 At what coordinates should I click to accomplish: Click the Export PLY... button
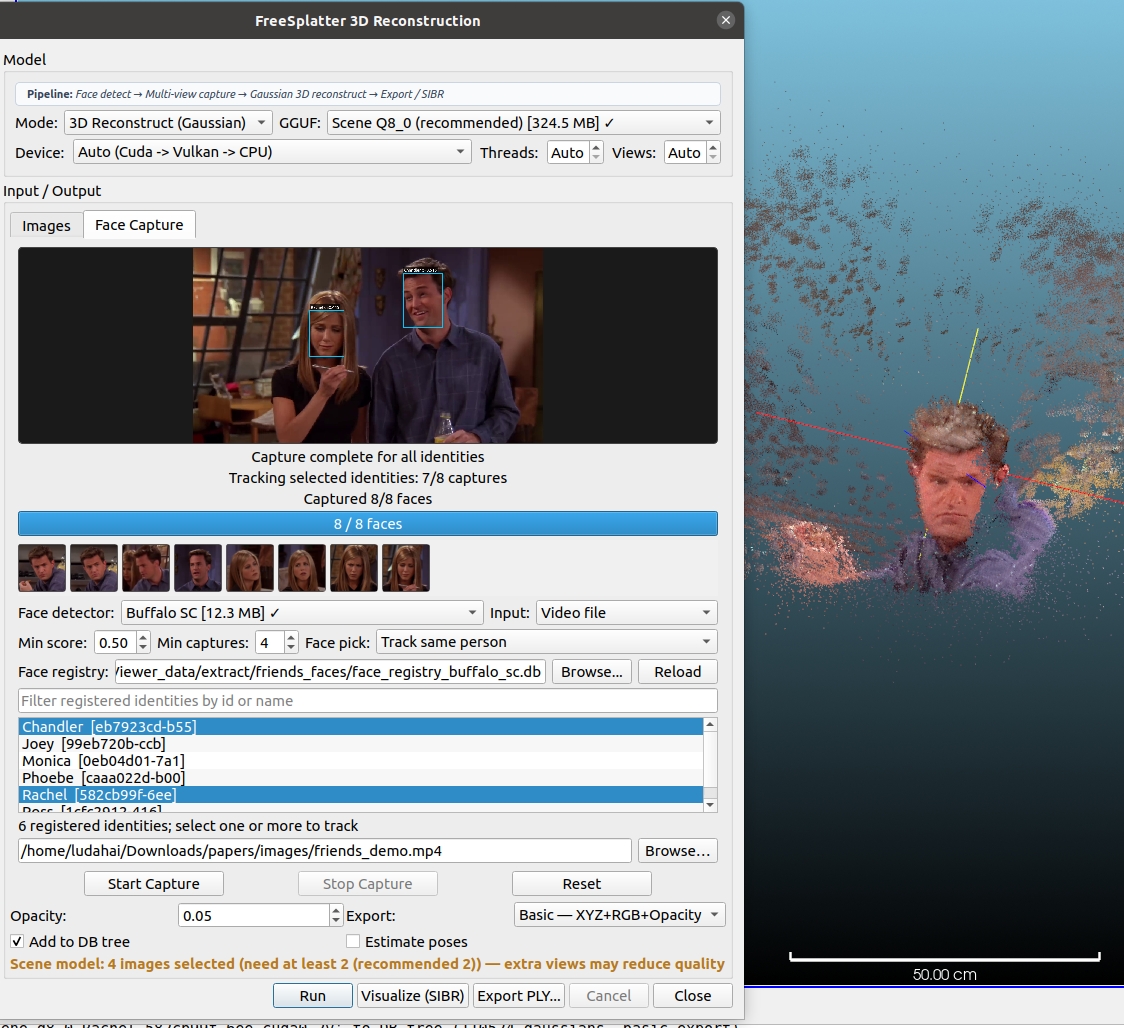pos(519,996)
